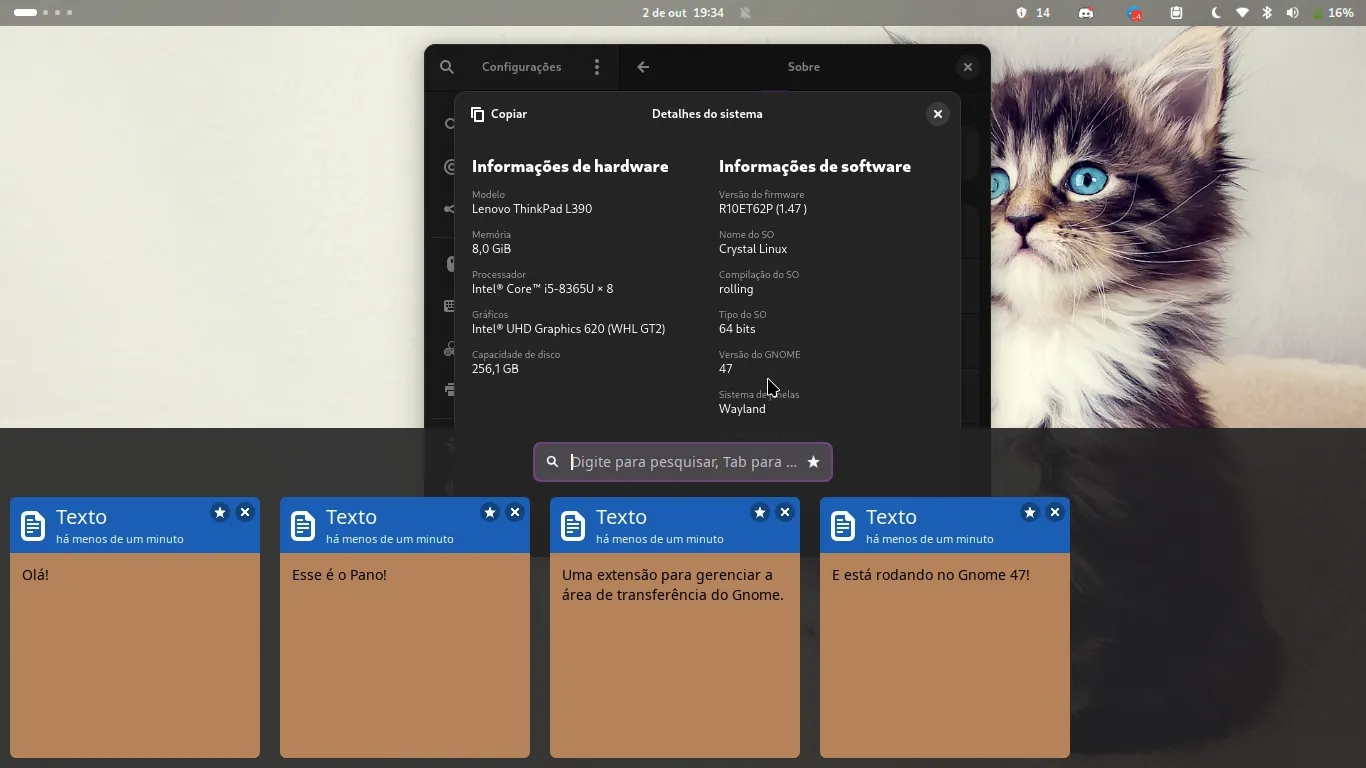Star the 'Uma extensão para gerenciar' card
This screenshot has width=1366, height=768.
(760, 512)
